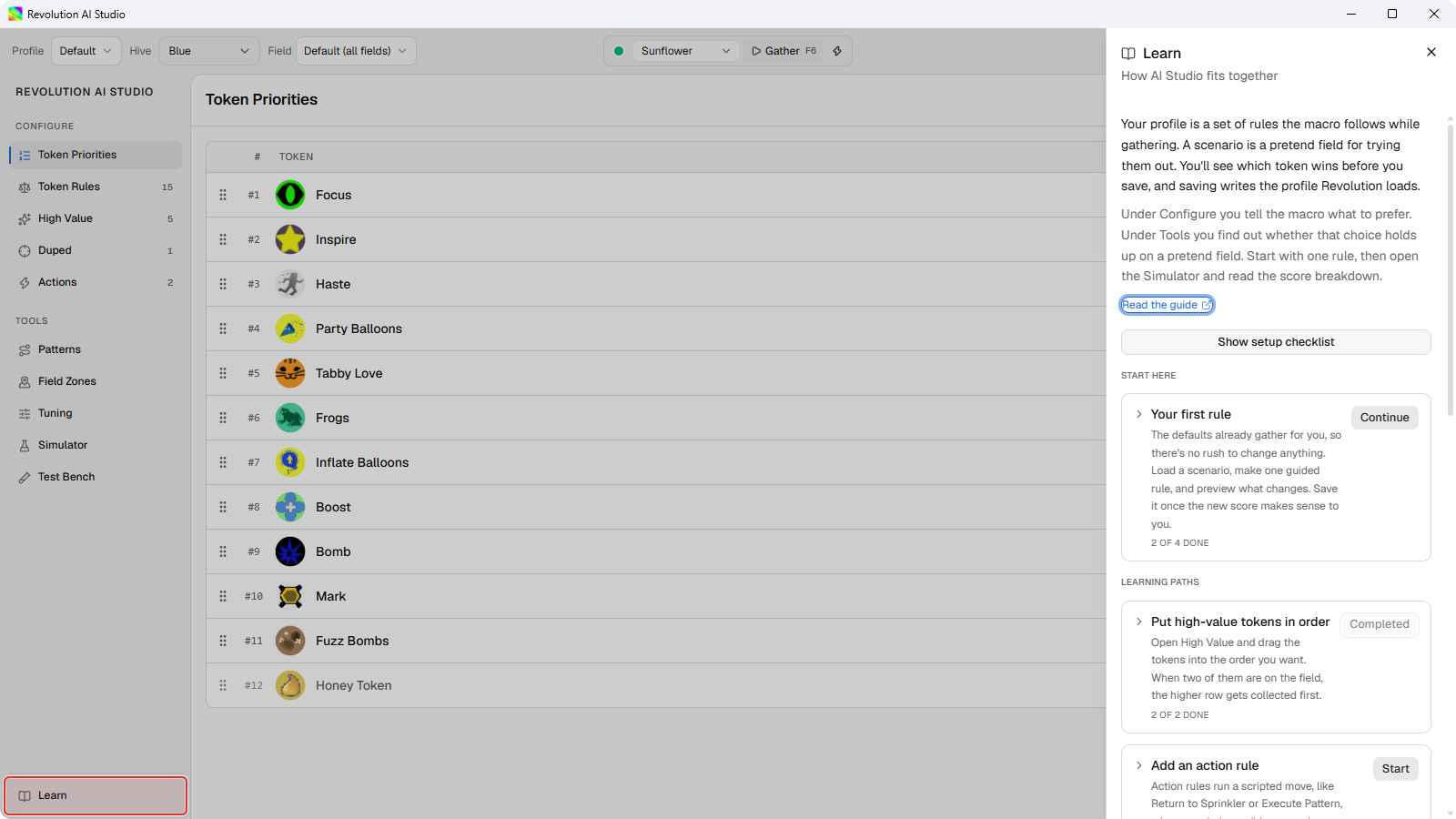Click the Boost token icon
The image size is (1456, 819).
click(290, 507)
